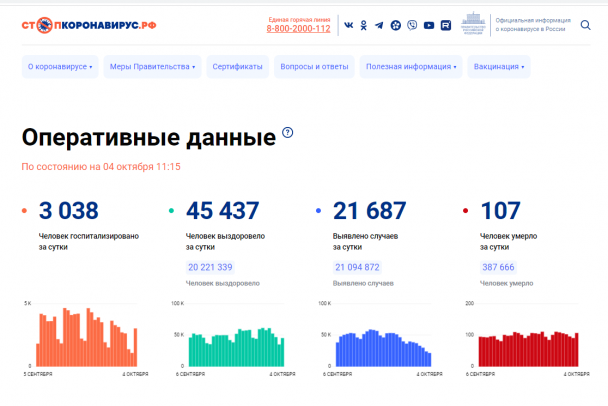This screenshot has height=406, width=608.
Task: Go to "Вопросы и ответы" section
Action: point(314,67)
